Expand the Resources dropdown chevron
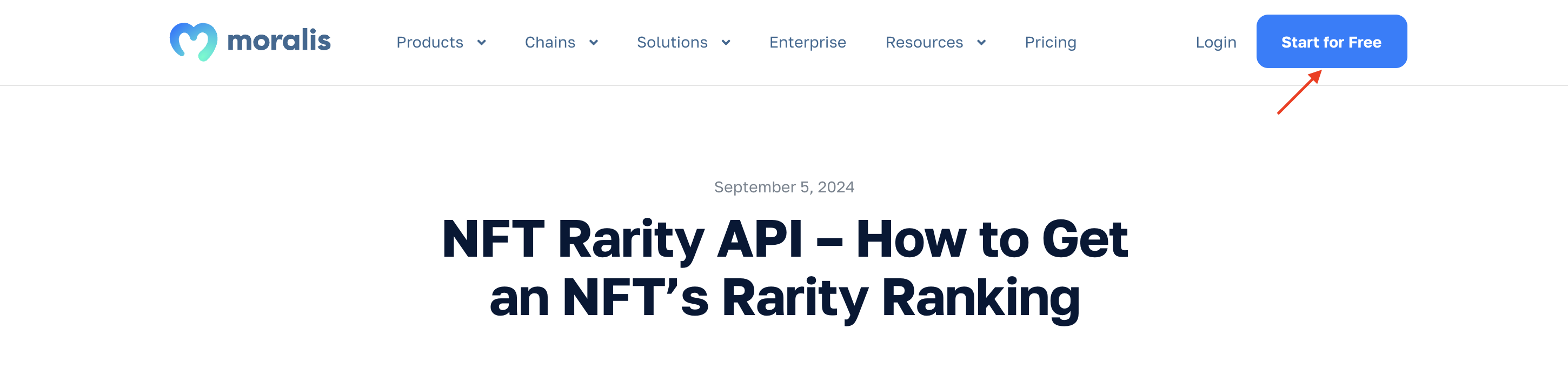The width and height of the screenshot is (1568, 388). tap(981, 43)
